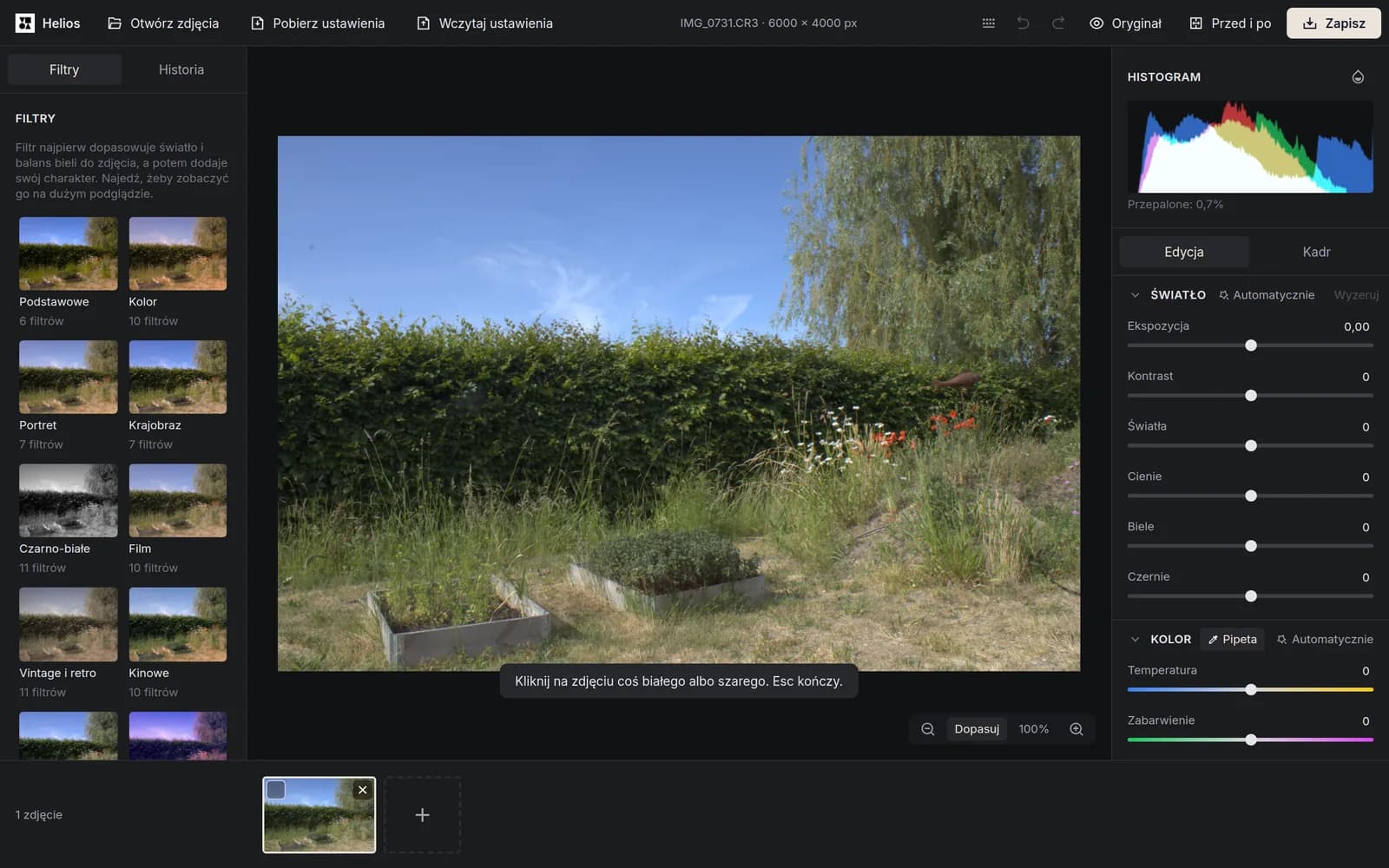Viewport: 1389px width, 868px height.
Task: Click the Helios app logo icon
Action: click(x=25, y=23)
